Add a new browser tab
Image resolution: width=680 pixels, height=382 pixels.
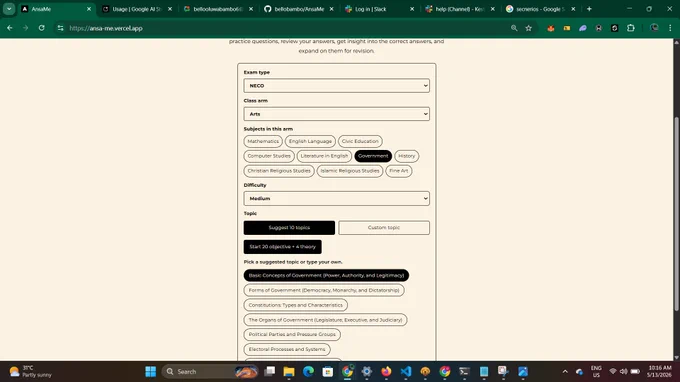tap(589, 9)
